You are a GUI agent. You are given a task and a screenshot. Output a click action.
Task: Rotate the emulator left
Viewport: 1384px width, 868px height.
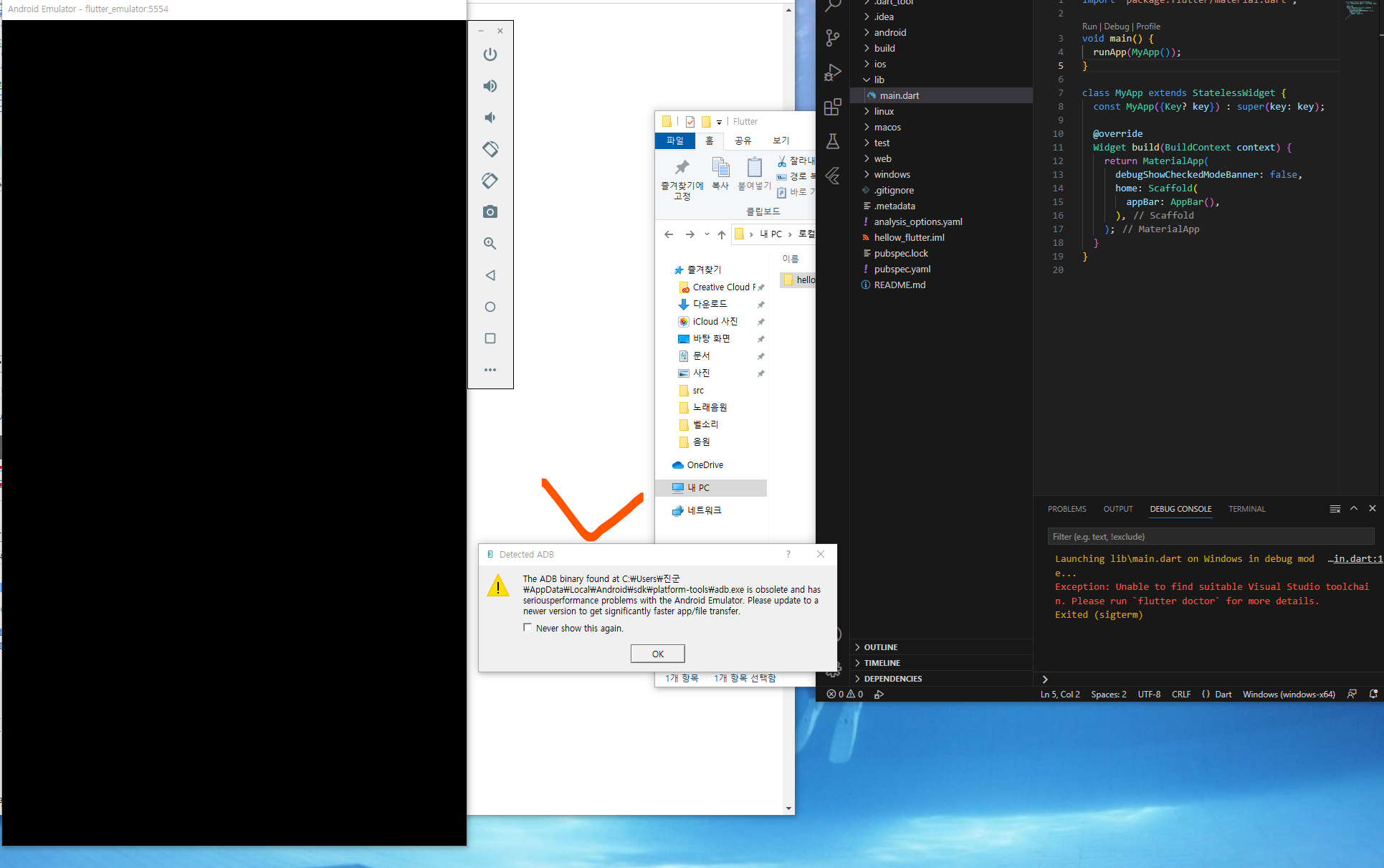490,149
